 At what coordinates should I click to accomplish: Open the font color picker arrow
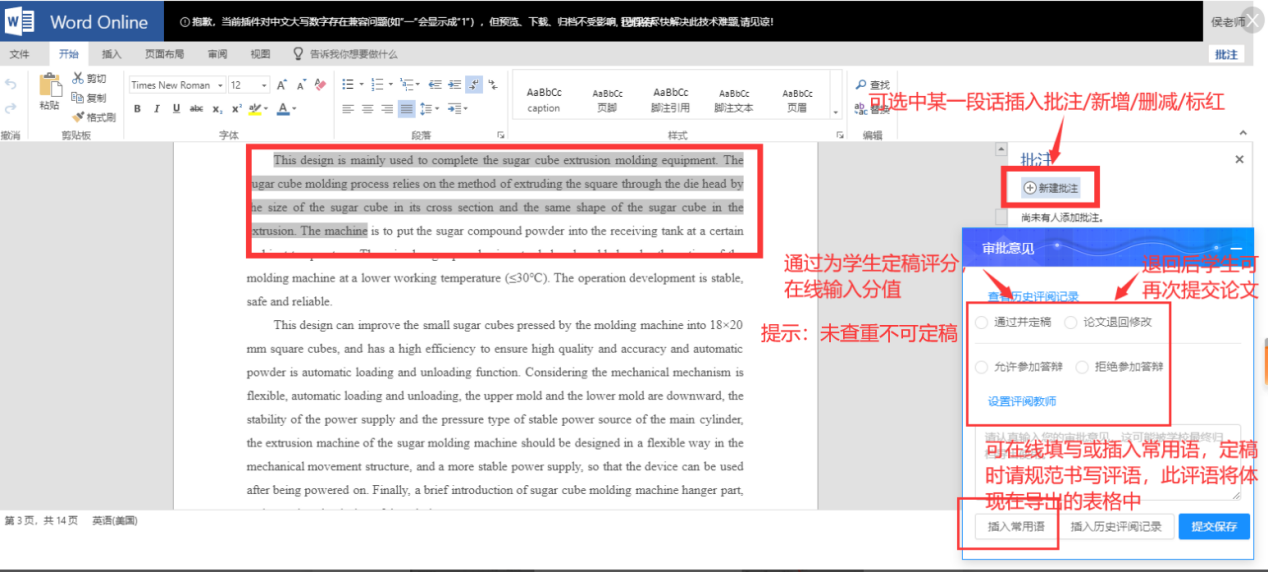296,109
